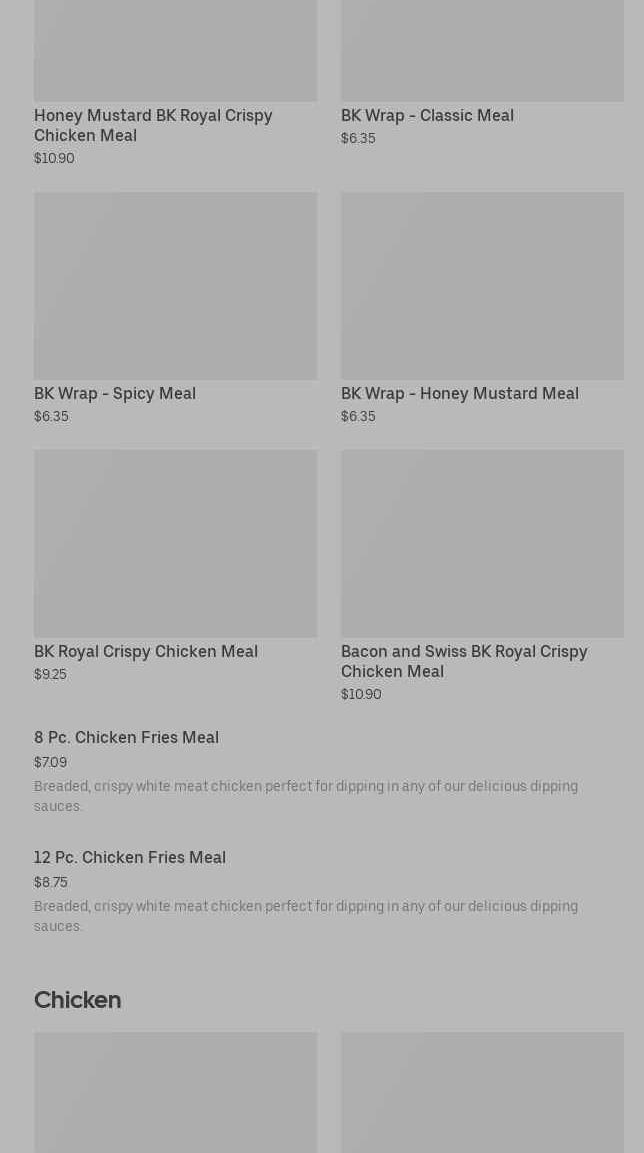Screen dimensions: 644x1153
Task: Click the BK Wrap - Classic Meal image
Action: 482,50
